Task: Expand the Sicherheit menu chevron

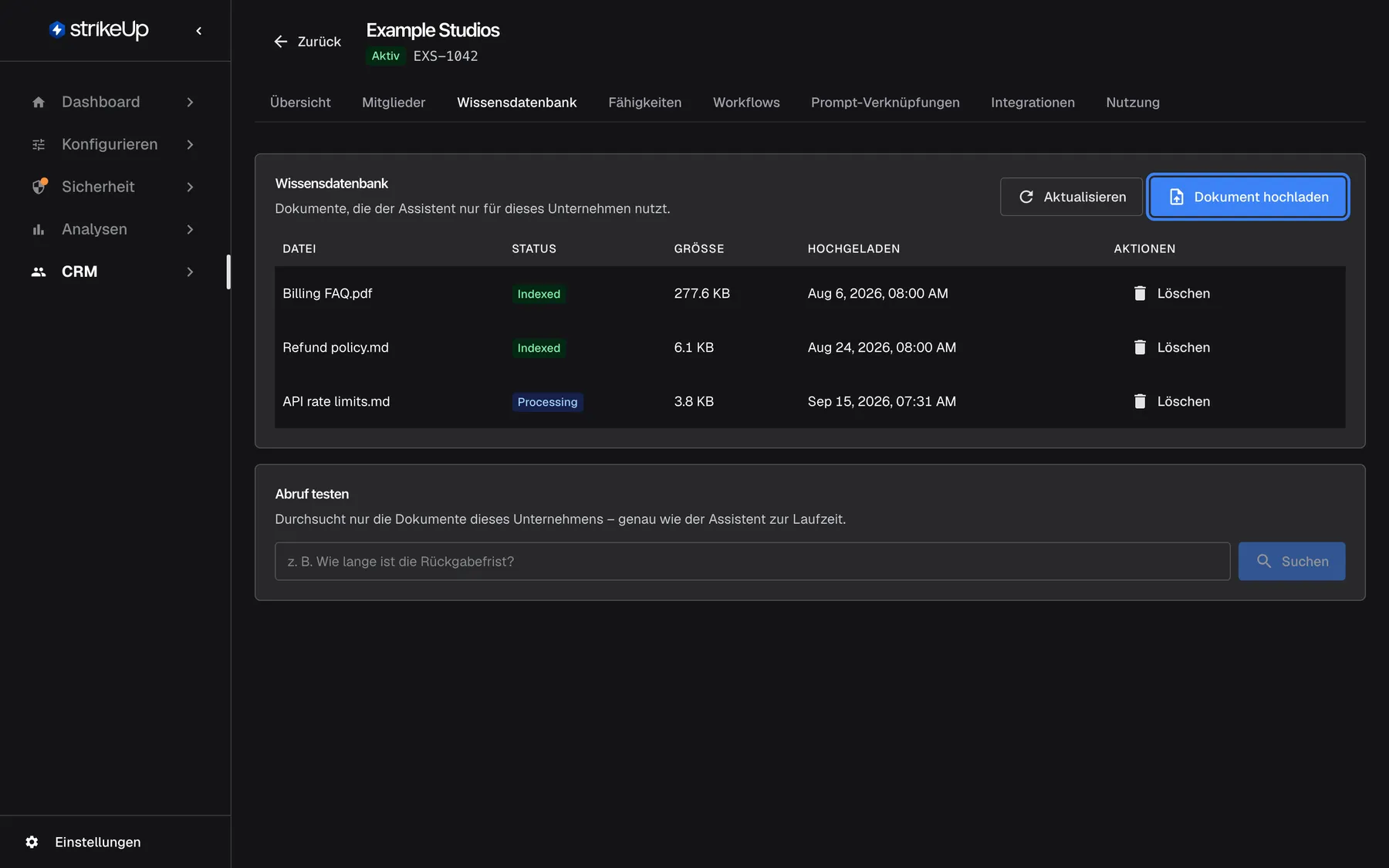Action: pyautogui.click(x=190, y=187)
